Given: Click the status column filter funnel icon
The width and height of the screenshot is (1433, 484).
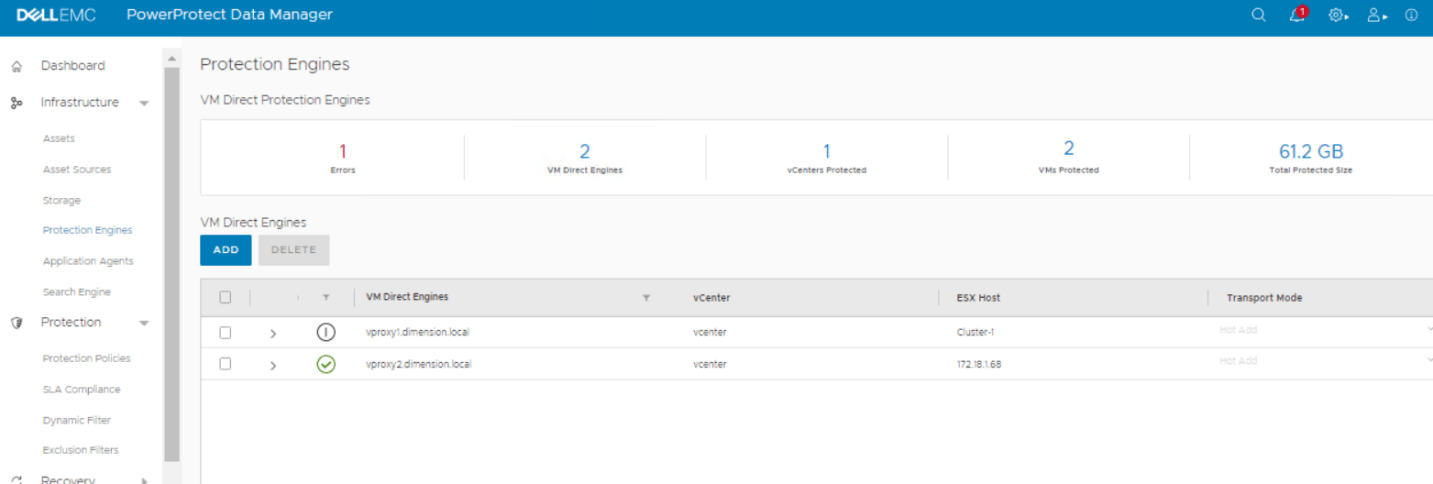Looking at the screenshot, I should click(x=326, y=298).
